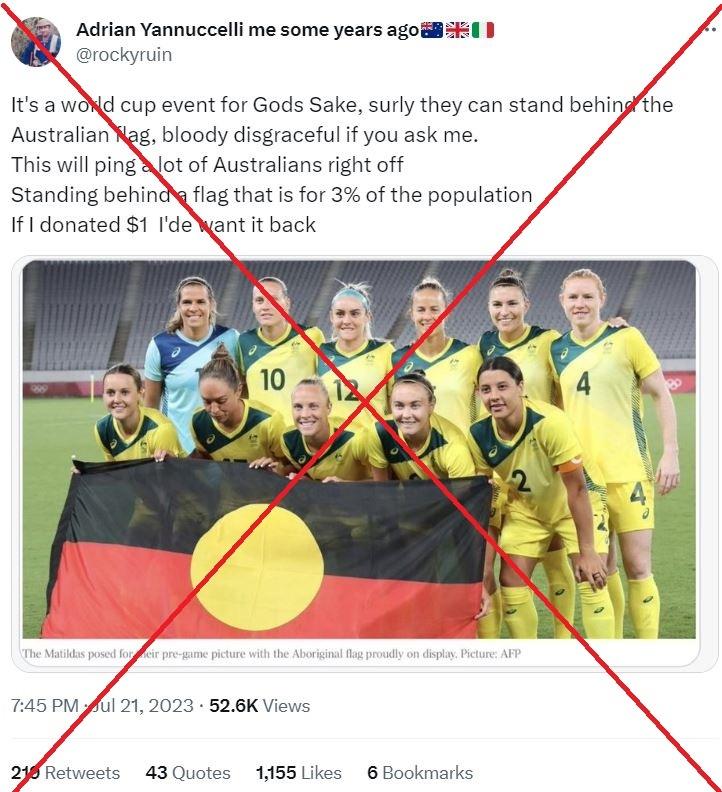Viewport: 722px width, 792px height.
Task: Visit the @rockyruin handle link
Action: point(124,55)
